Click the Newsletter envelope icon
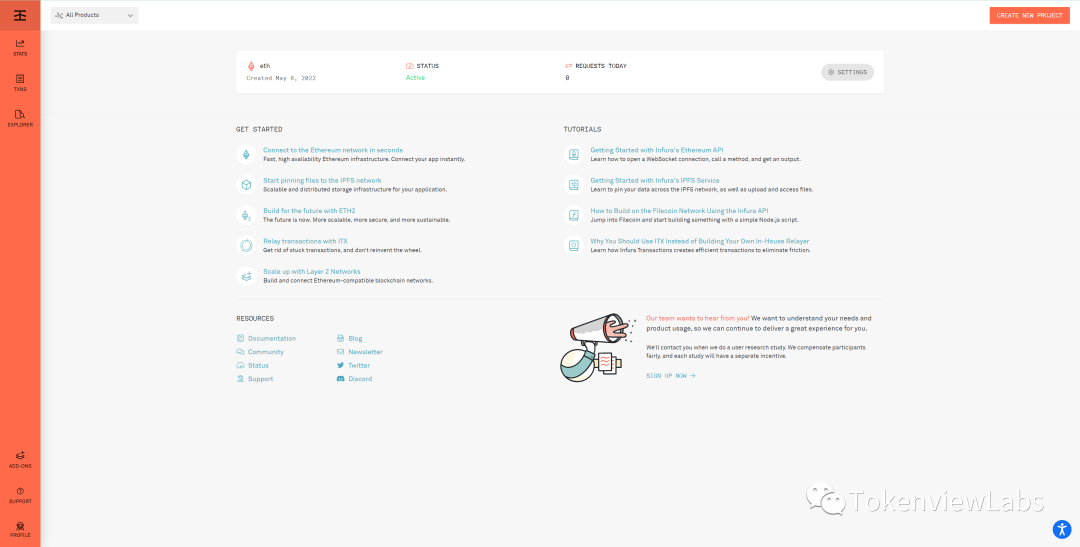 pos(340,352)
